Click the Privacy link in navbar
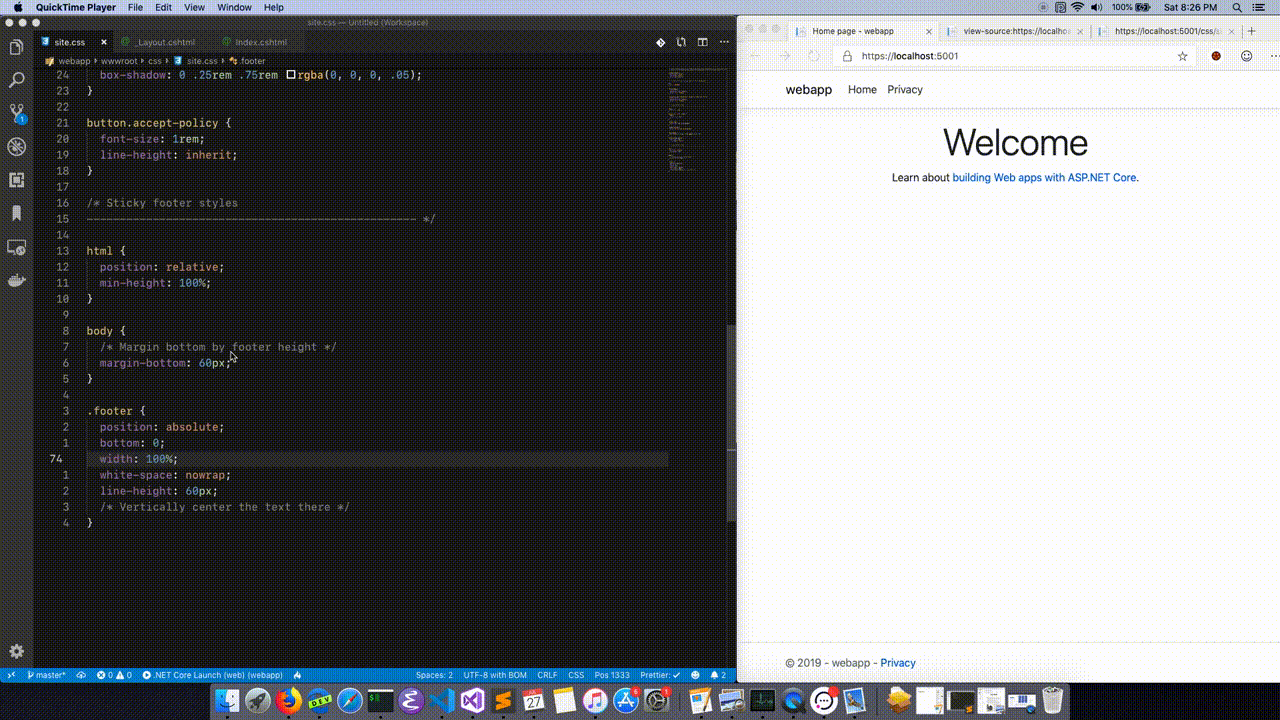This screenshot has width=1280, height=720. [905, 90]
